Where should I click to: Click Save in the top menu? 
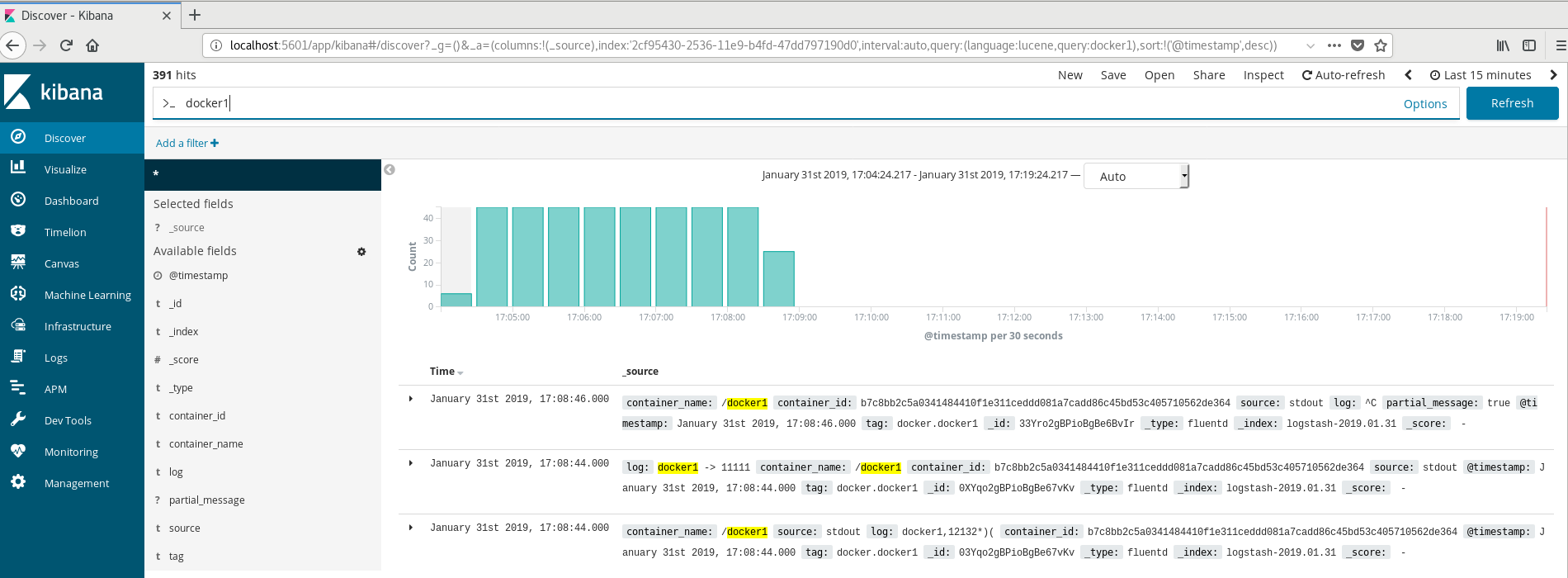pyautogui.click(x=1113, y=75)
